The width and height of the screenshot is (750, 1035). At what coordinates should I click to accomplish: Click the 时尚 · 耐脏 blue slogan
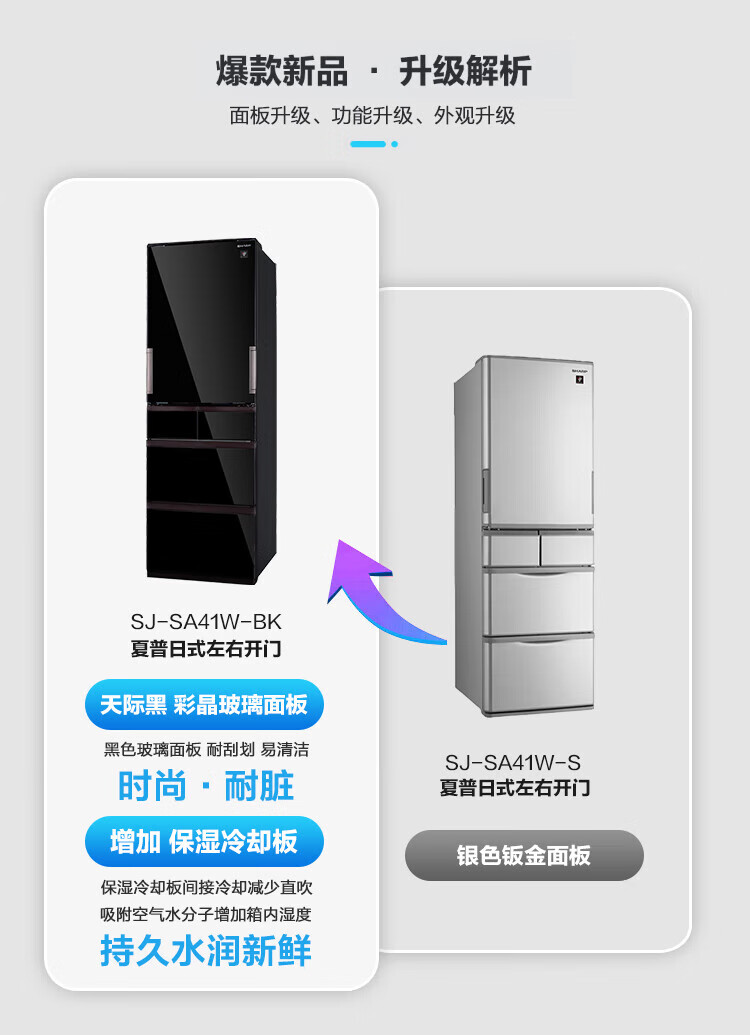pyautogui.click(x=206, y=786)
